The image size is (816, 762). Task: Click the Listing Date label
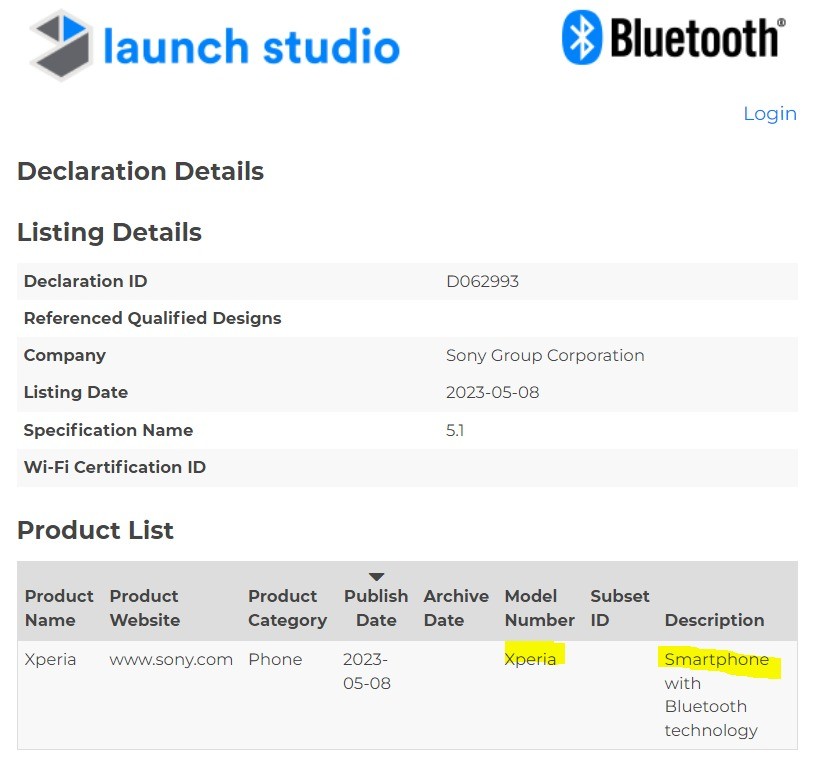coord(75,392)
